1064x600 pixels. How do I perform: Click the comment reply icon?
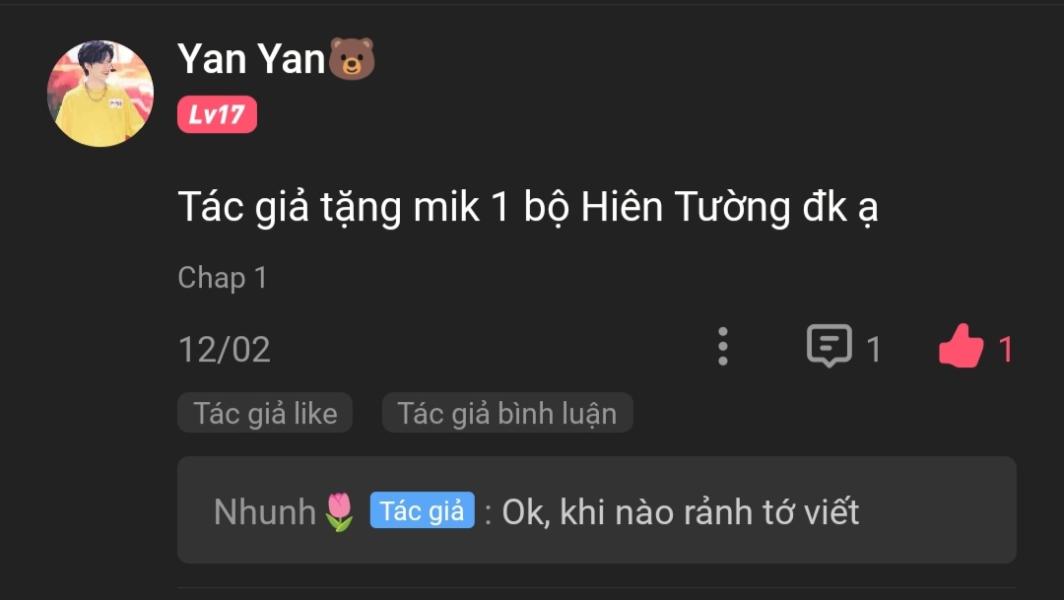pos(829,345)
